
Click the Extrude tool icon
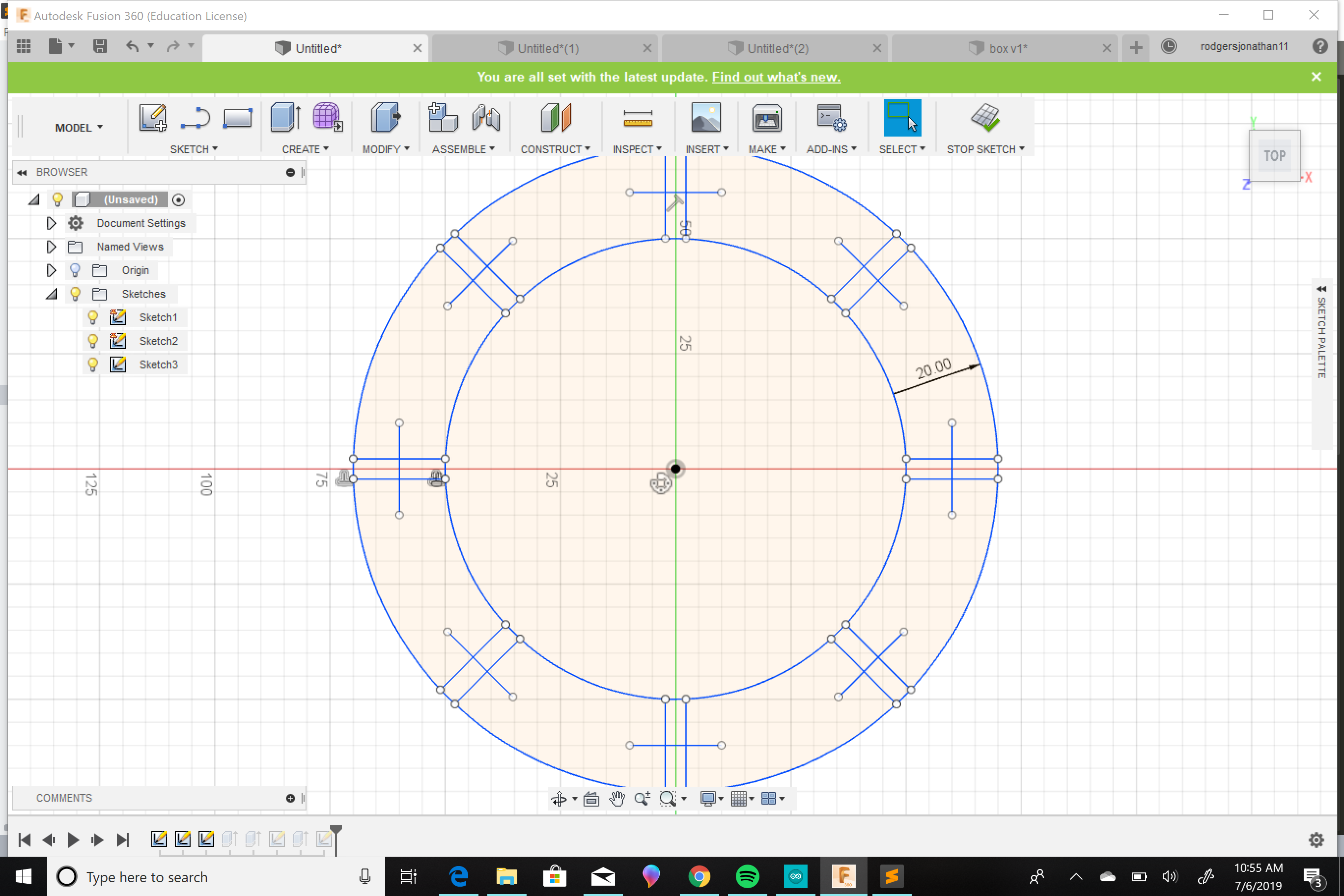tap(286, 118)
